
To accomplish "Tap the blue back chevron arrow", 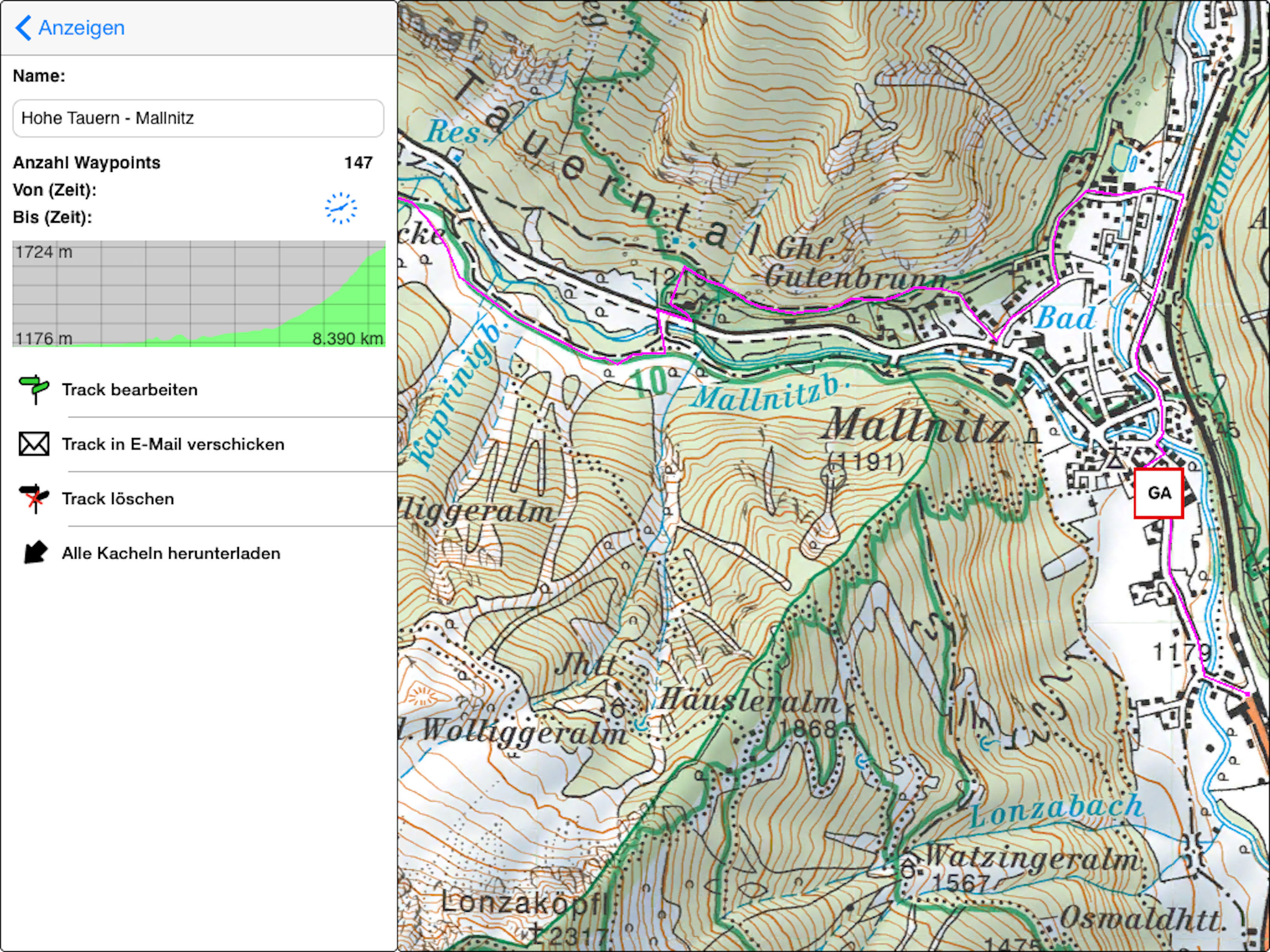I will pyautogui.click(x=23, y=27).
